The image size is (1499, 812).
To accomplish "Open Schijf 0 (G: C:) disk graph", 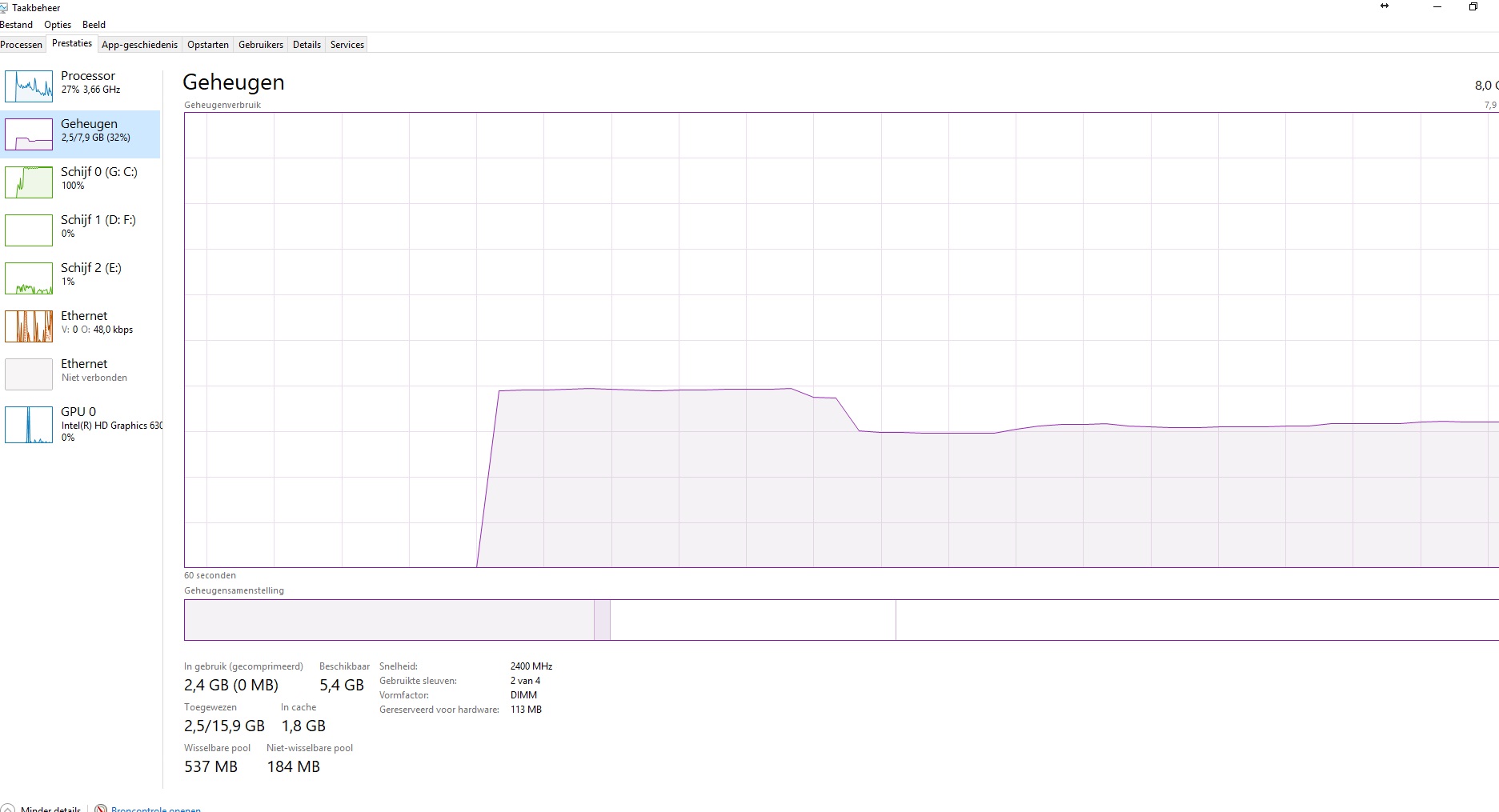I will click(x=29, y=182).
